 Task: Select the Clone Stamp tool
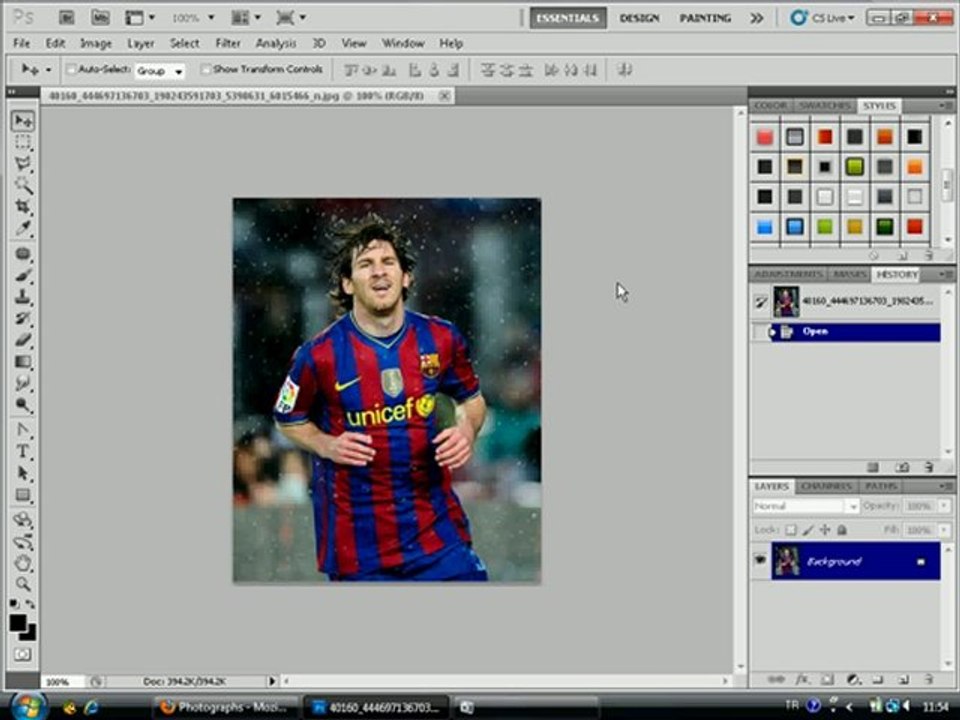point(23,296)
